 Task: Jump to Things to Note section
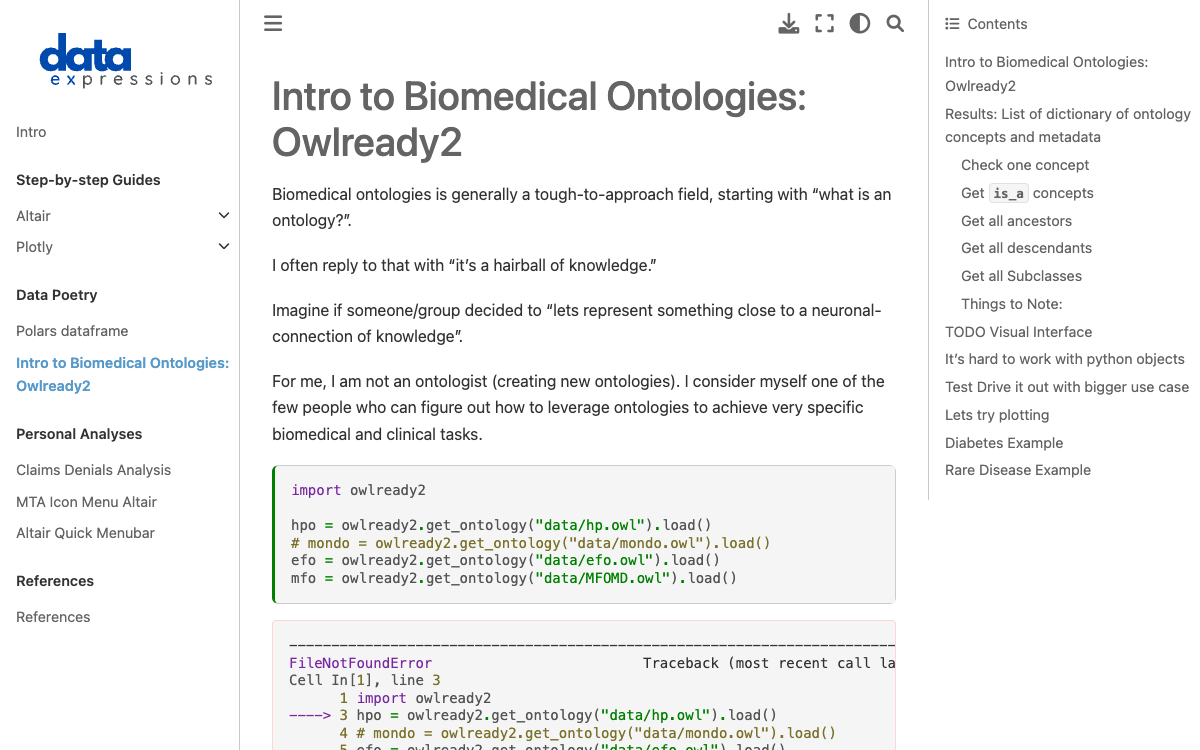click(x=1011, y=304)
